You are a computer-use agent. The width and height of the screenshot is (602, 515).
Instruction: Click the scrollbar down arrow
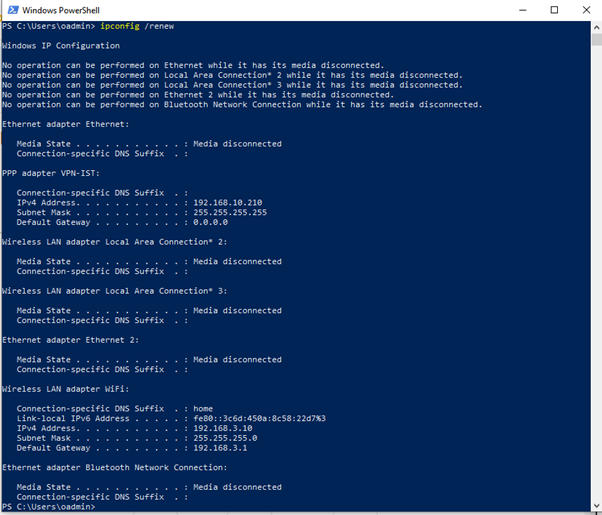tap(596, 505)
